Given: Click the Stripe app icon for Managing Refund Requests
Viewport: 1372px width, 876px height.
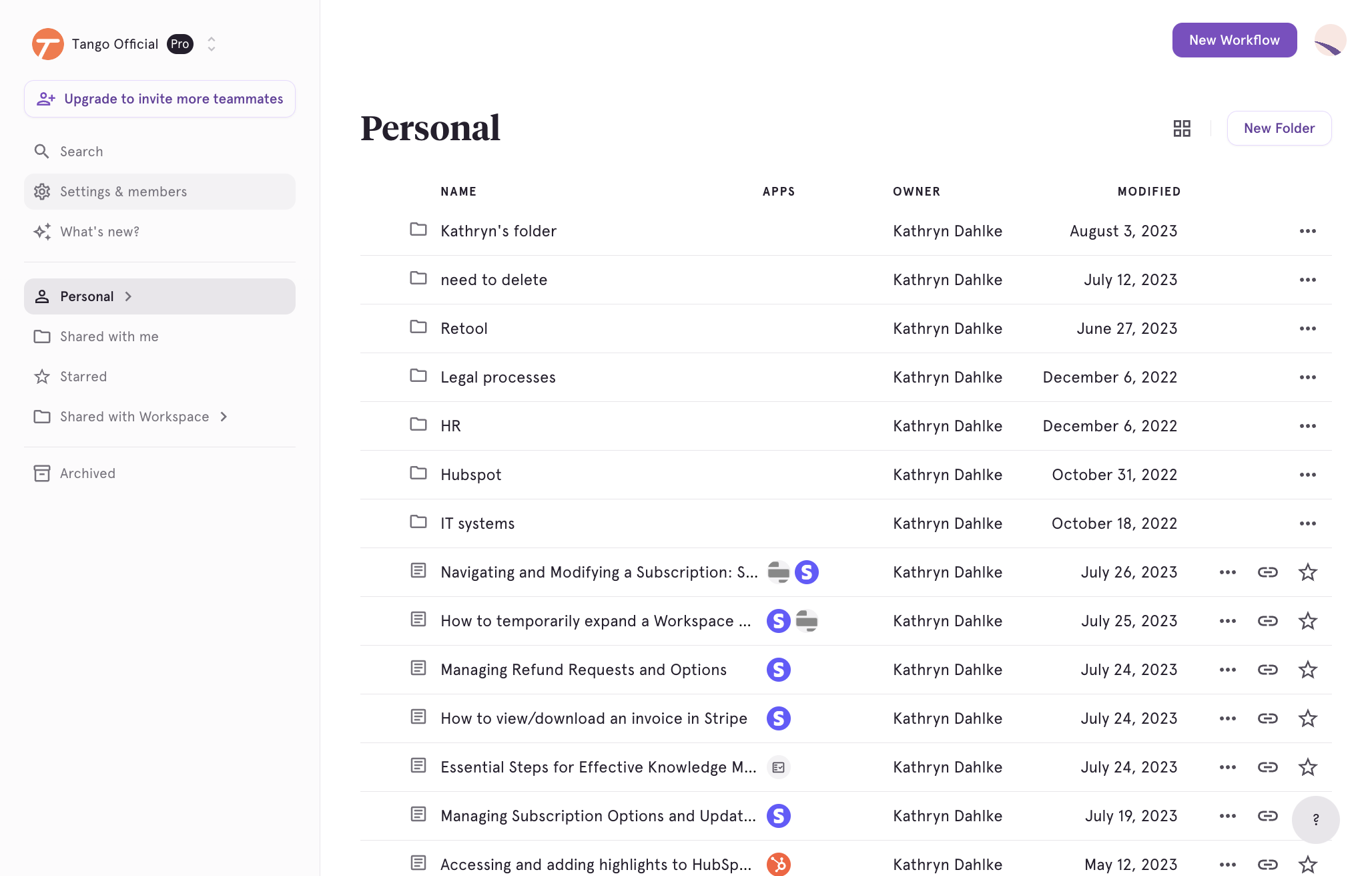Looking at the screenshot, I should (778, 670).
